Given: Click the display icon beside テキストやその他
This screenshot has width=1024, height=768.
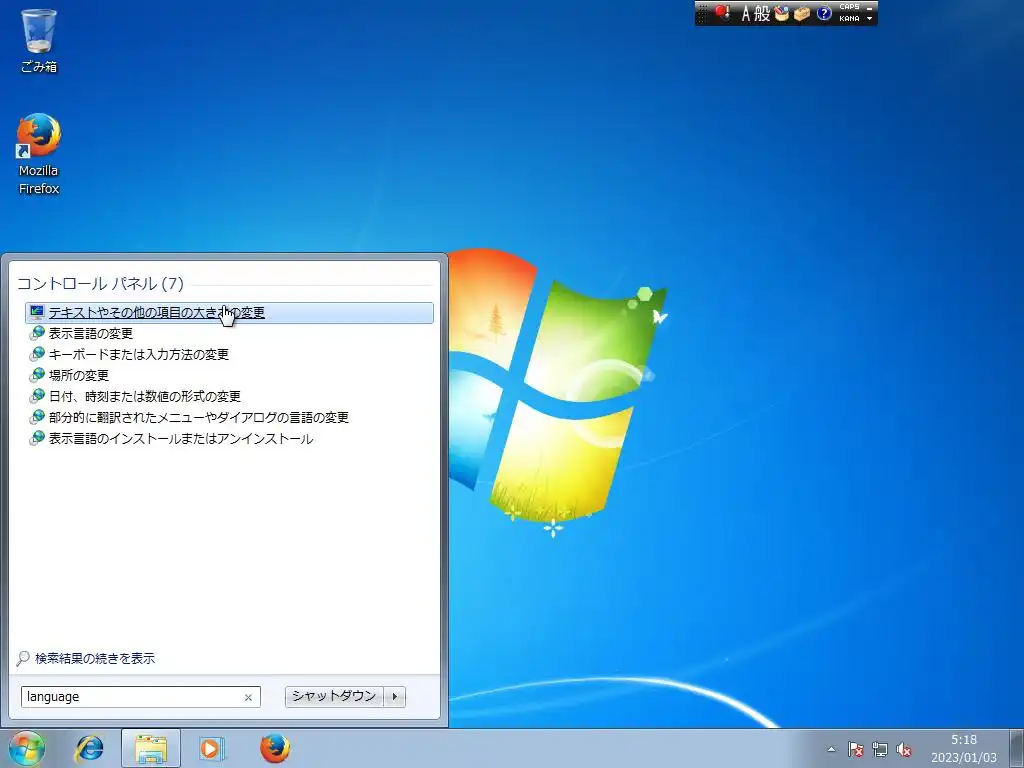Looking at the screenshot, I should (x=37, y=312).
